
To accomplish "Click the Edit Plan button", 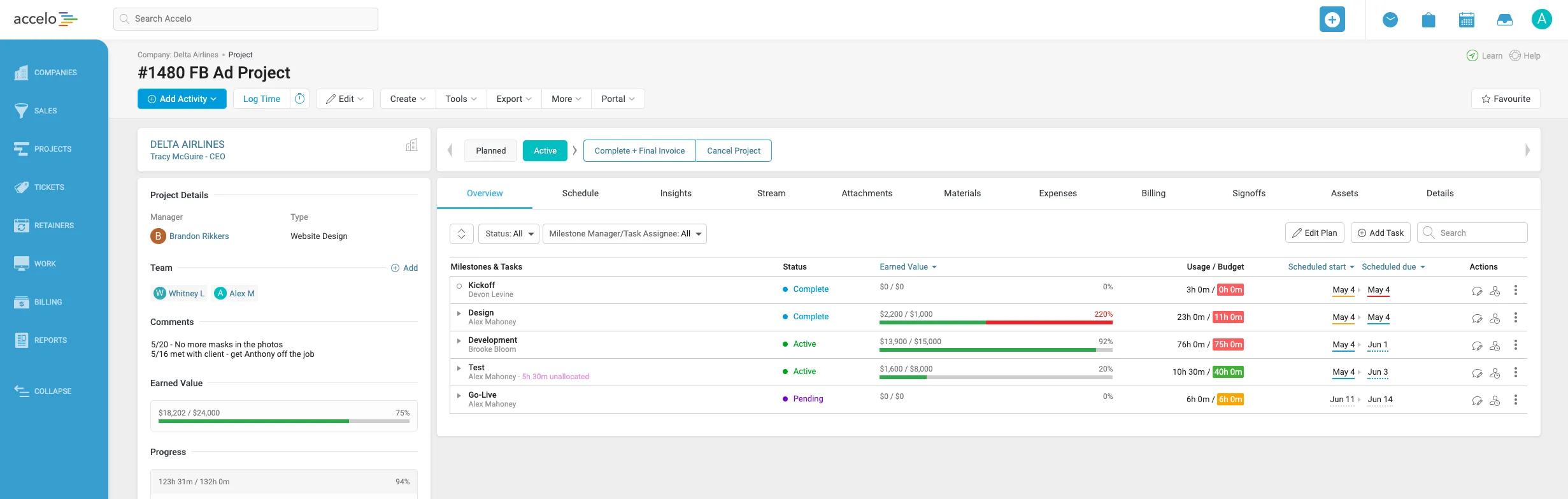I will [x=1315, y=233].
